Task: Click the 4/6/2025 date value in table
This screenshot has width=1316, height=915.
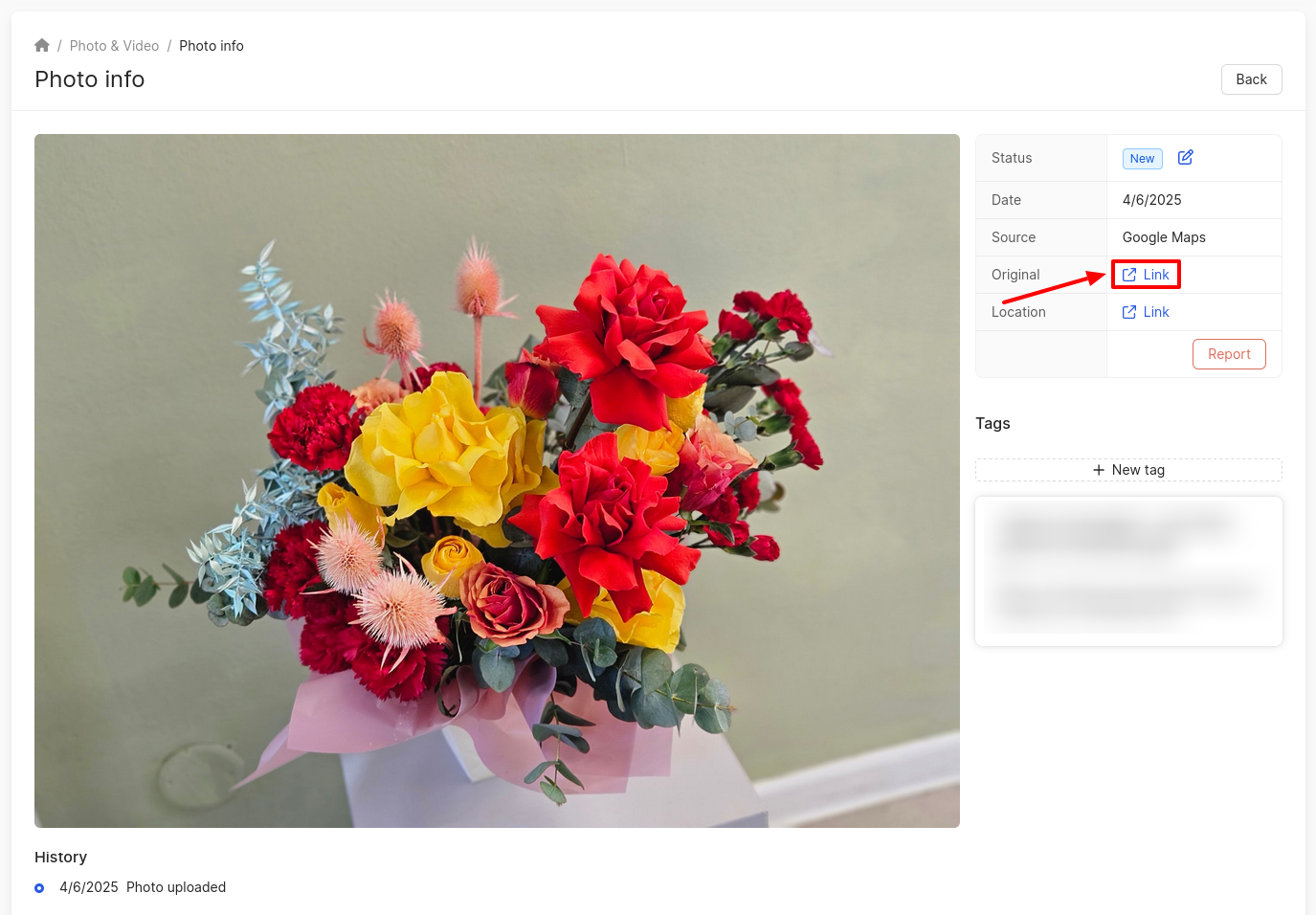Action: pyautogui.click(x=1151, y=200)
